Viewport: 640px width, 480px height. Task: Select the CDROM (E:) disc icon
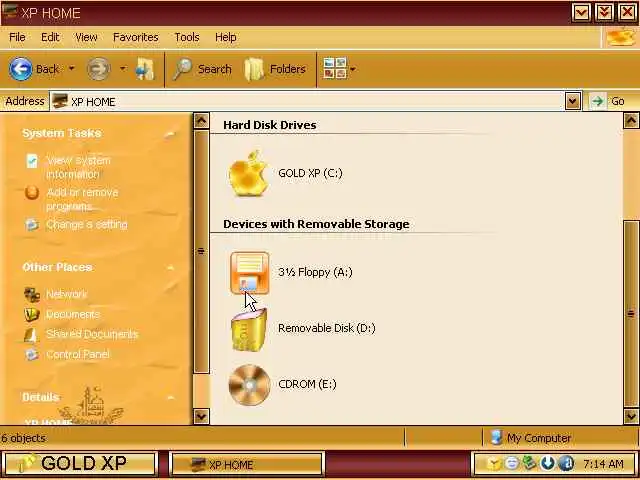pyautogui.click(x=249, y=385)
